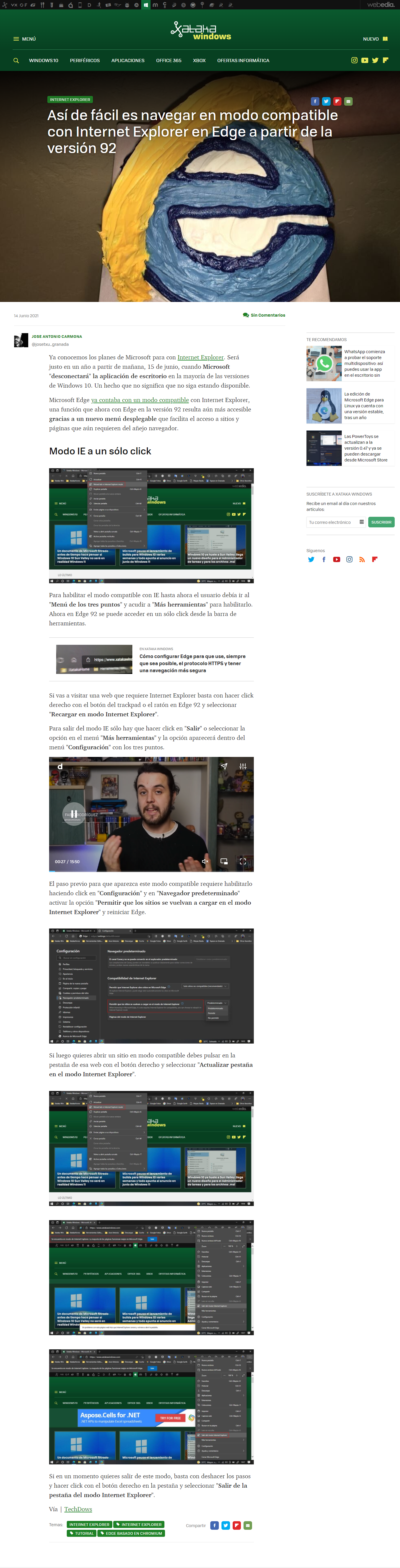Open the video share arrow icon
This screenshot has height=1568, width=400.
click(224, 766)
